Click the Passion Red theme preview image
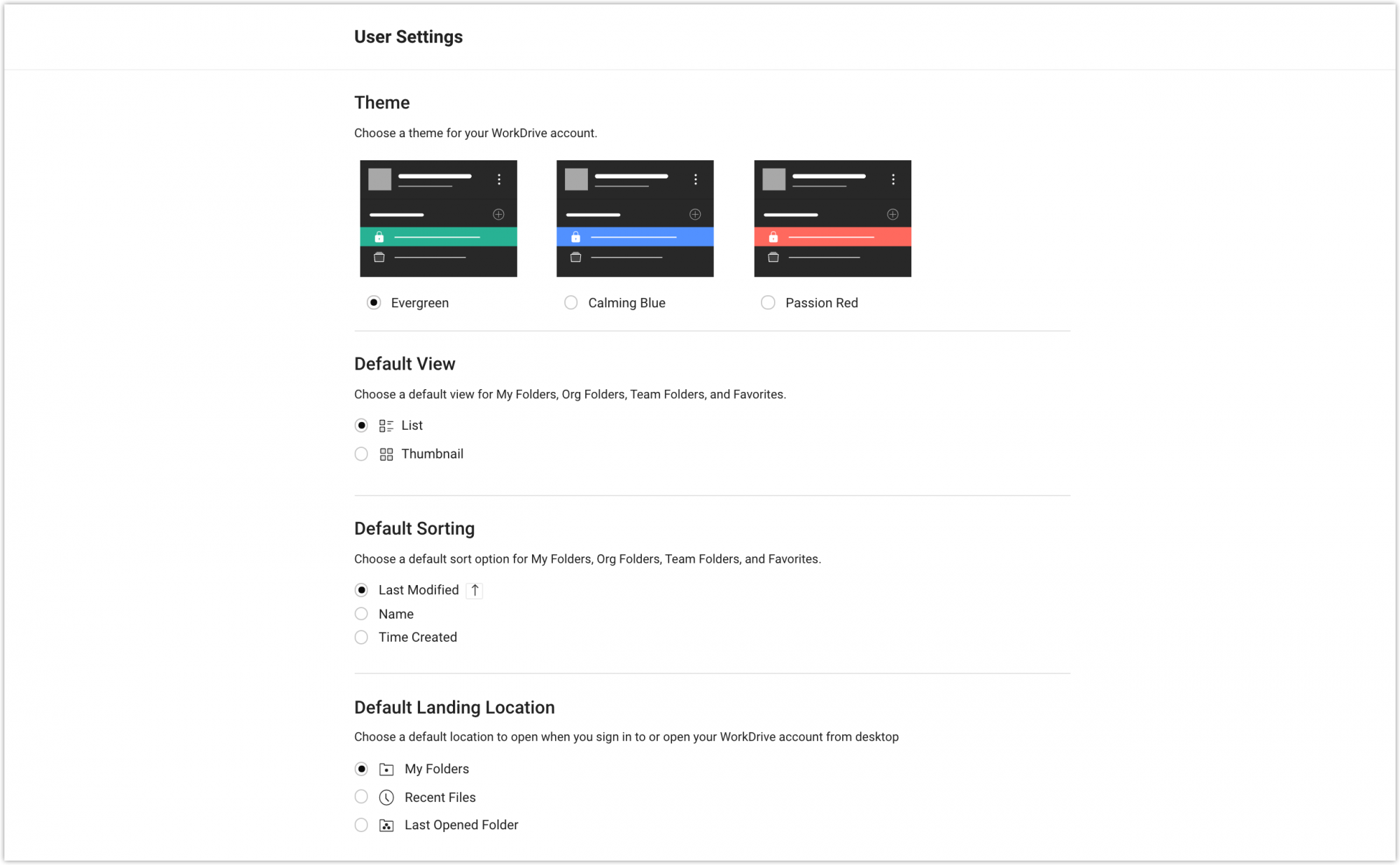Viewport: 1400px width, 865px height. 832,218
